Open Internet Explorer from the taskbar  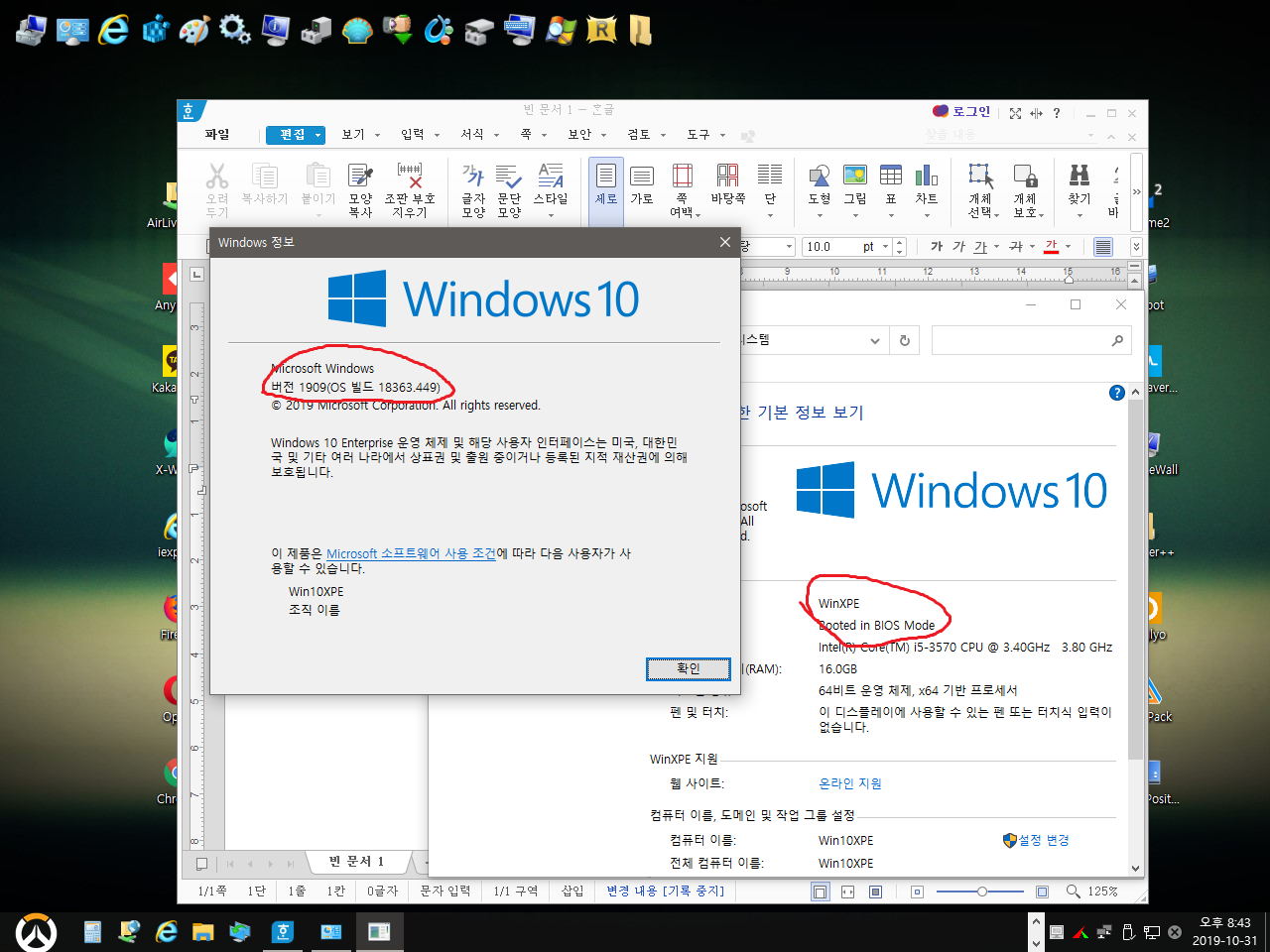point(167,932)
